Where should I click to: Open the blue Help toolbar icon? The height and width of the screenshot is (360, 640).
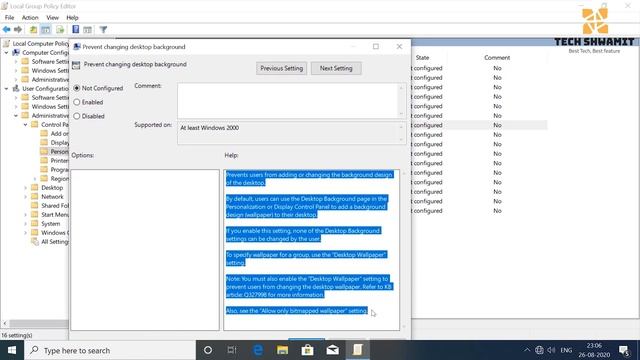[76, 29]
